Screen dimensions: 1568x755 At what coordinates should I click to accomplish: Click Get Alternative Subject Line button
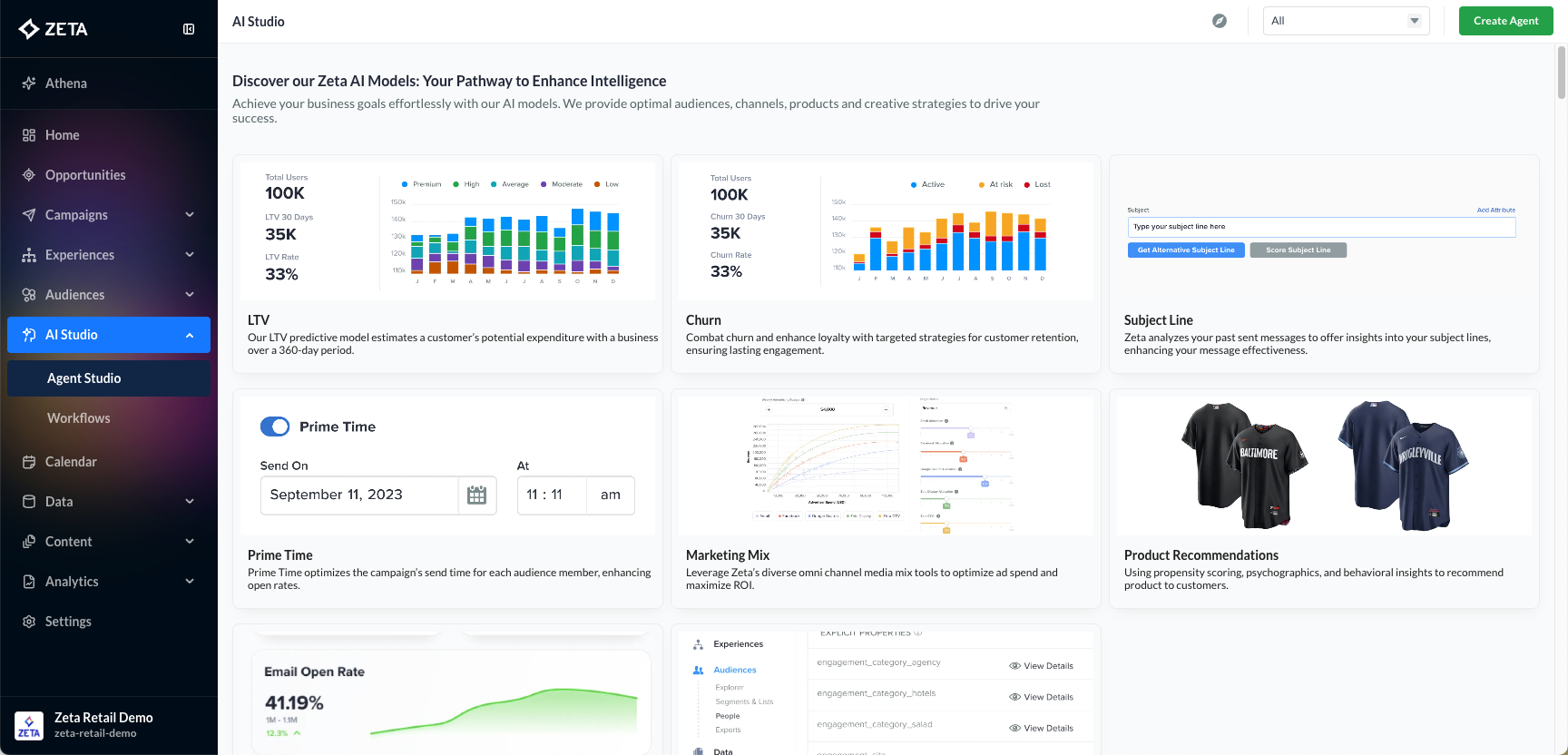click(1185, 250)
